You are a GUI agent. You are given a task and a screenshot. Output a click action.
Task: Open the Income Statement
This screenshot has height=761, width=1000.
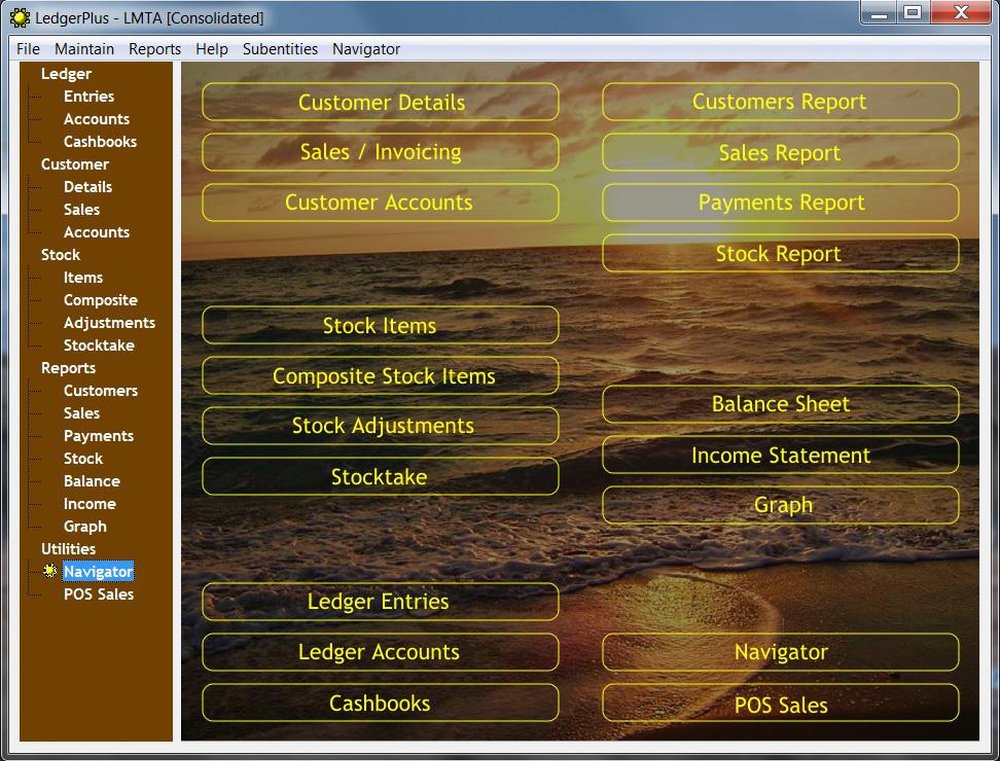click(x=780, y=455)
